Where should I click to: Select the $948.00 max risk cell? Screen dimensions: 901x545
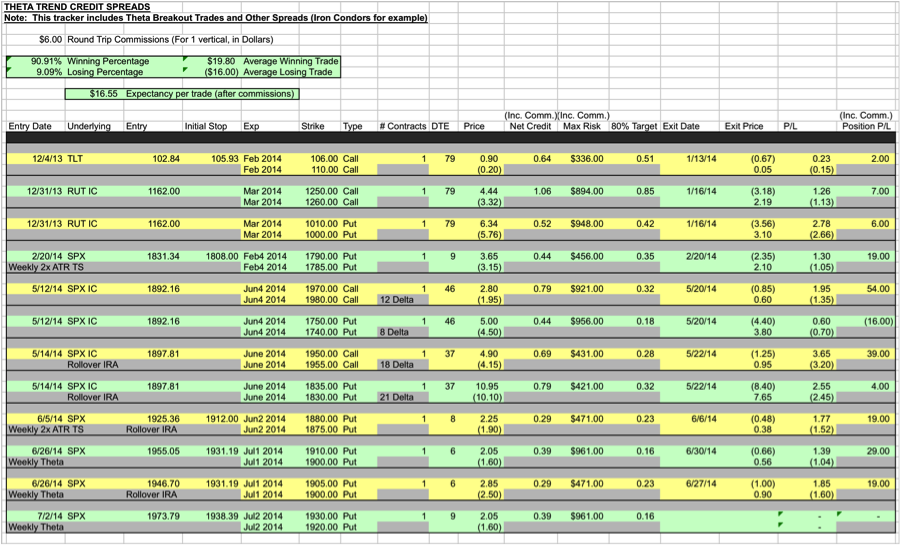tap(587, 224)
